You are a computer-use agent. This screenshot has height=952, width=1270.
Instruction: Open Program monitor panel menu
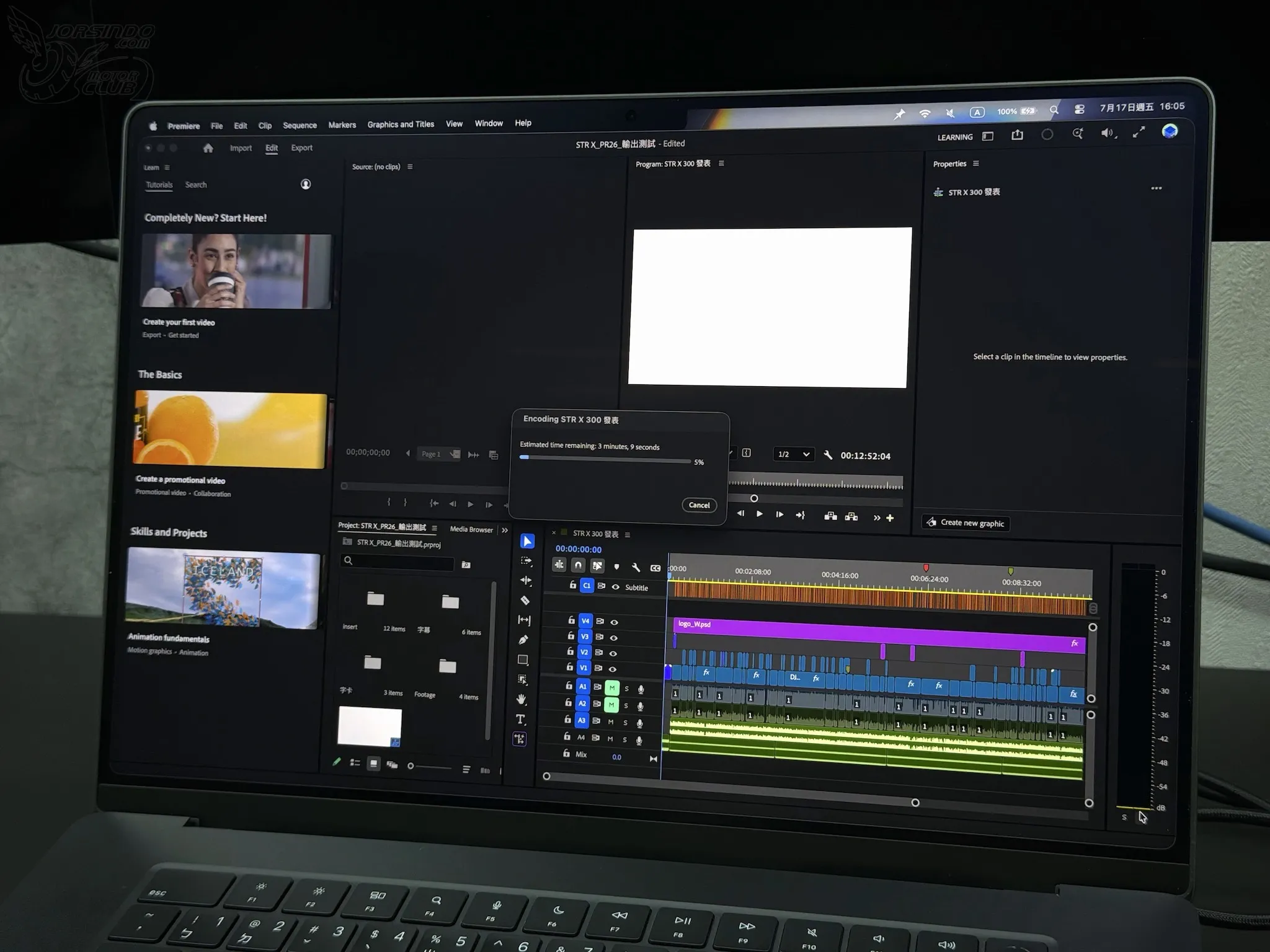[x=721, y=164]
